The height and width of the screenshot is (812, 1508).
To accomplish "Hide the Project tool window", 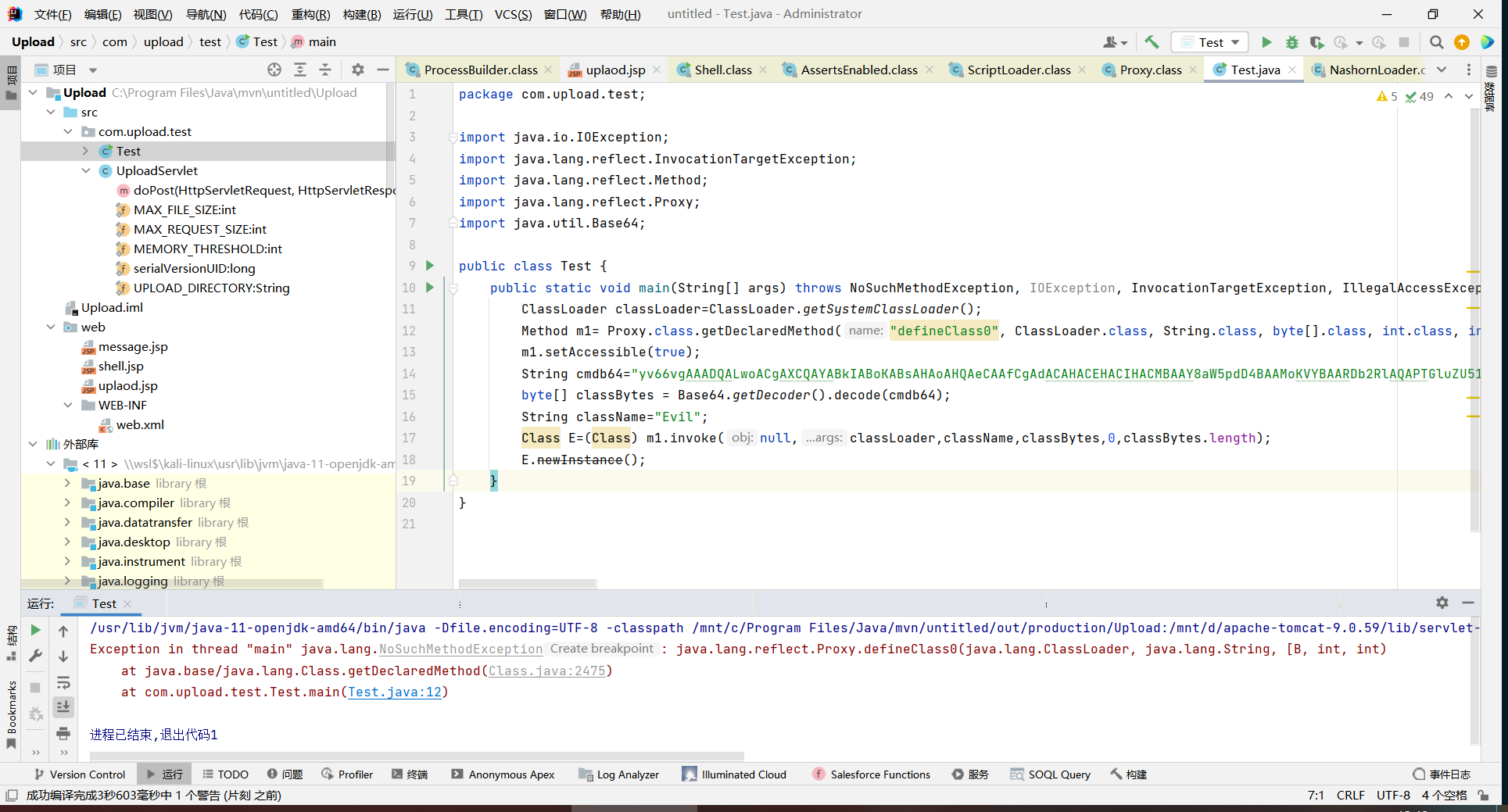I will [x=383, y=70].
